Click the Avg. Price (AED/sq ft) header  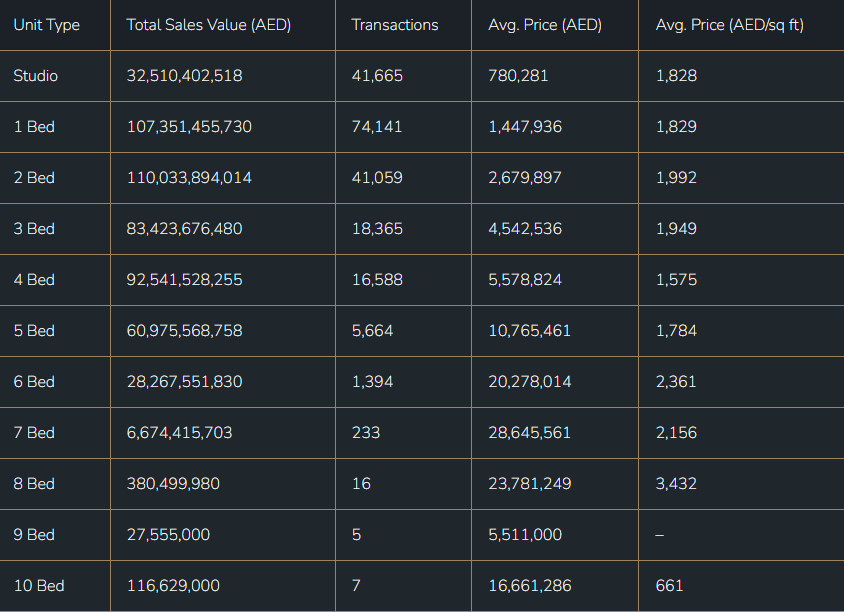pos(729,25)
